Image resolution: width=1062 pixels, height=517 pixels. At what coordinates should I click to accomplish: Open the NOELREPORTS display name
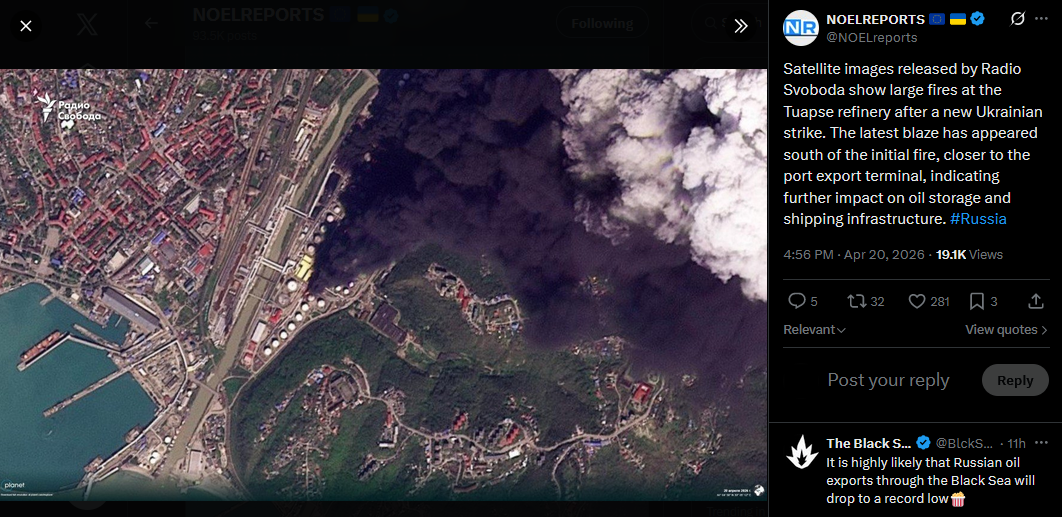[x=875, y=19]
